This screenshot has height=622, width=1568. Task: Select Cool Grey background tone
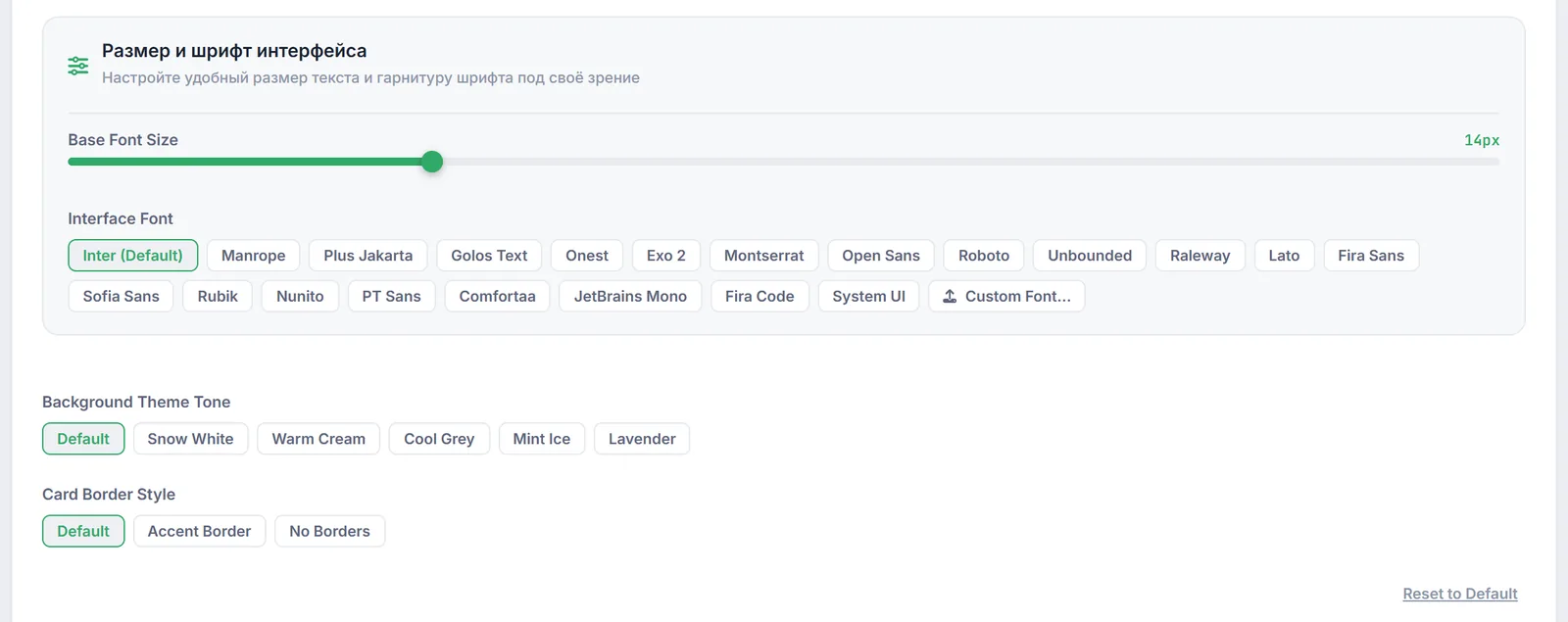click(439, 439)
